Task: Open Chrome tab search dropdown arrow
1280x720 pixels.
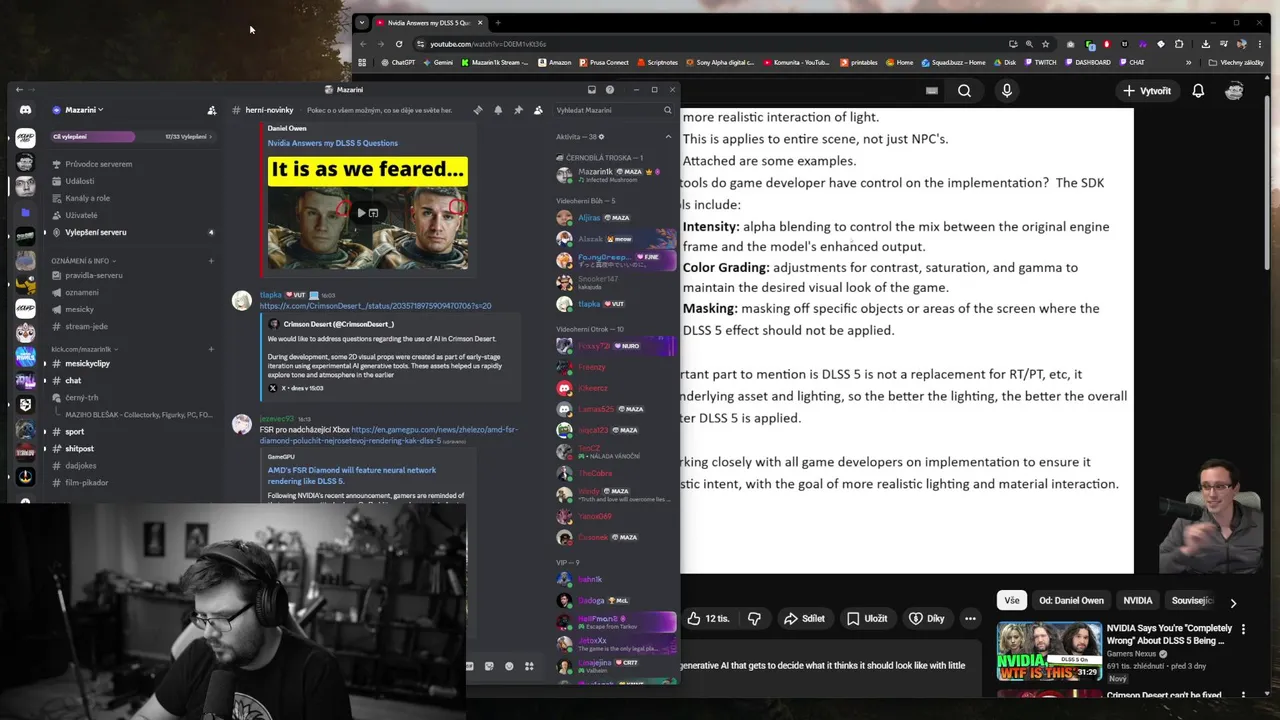Action: click(362, 22)
